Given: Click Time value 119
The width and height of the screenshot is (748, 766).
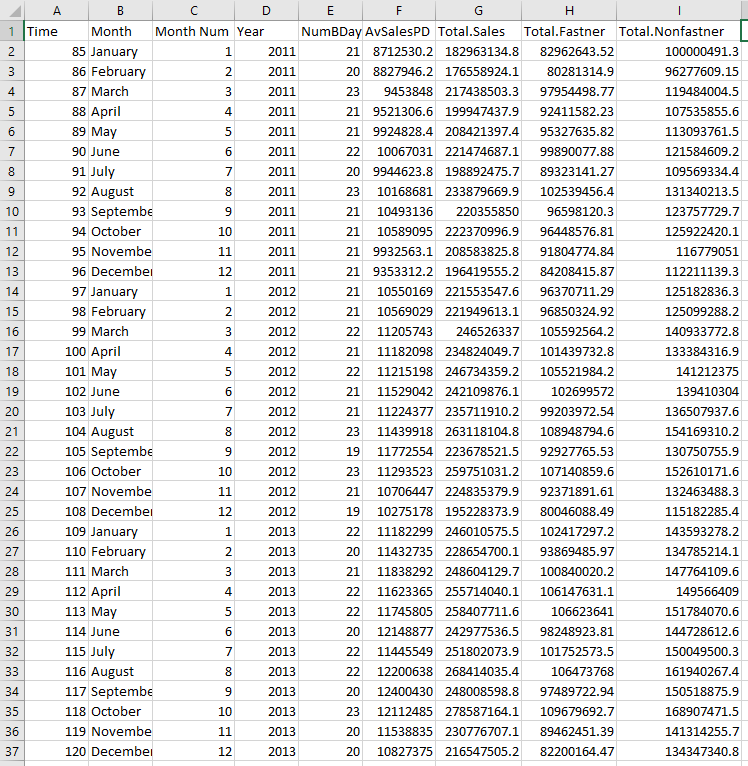Looking at the screenshot, I should [x=56, y=731].
